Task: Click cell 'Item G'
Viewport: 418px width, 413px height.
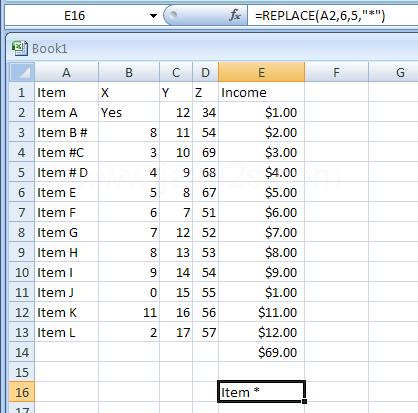Action: (x=67, y=232)
